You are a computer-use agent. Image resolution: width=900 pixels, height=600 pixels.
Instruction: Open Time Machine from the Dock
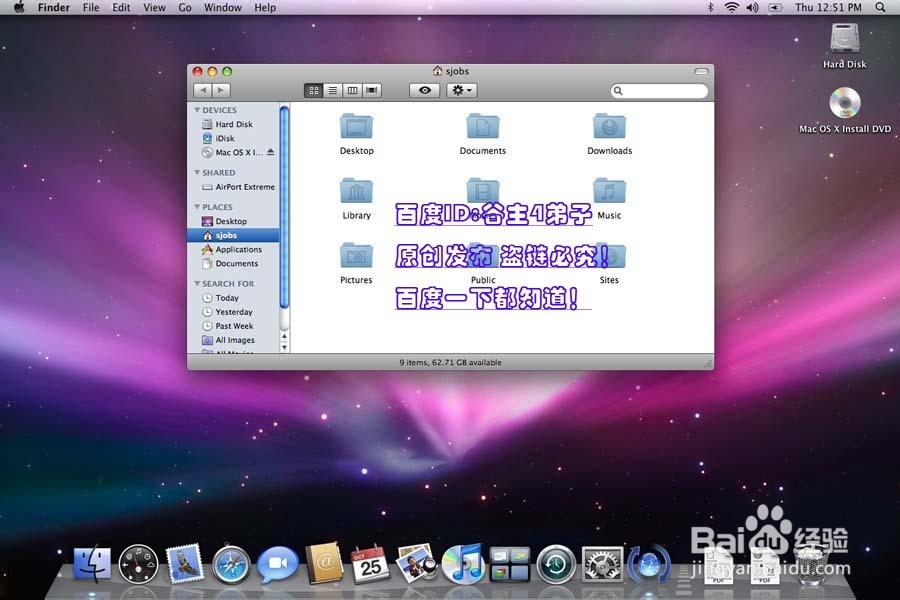coord(555,564)
